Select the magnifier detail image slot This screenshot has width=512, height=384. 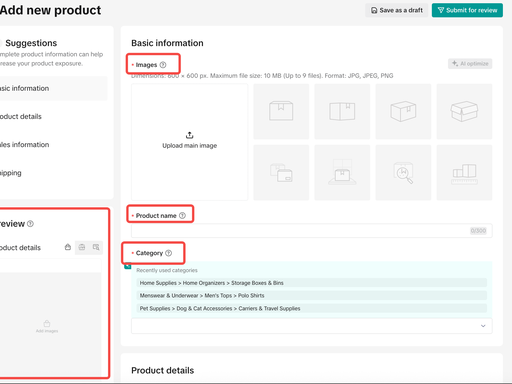pyautogui.click(x=403, y=173)
